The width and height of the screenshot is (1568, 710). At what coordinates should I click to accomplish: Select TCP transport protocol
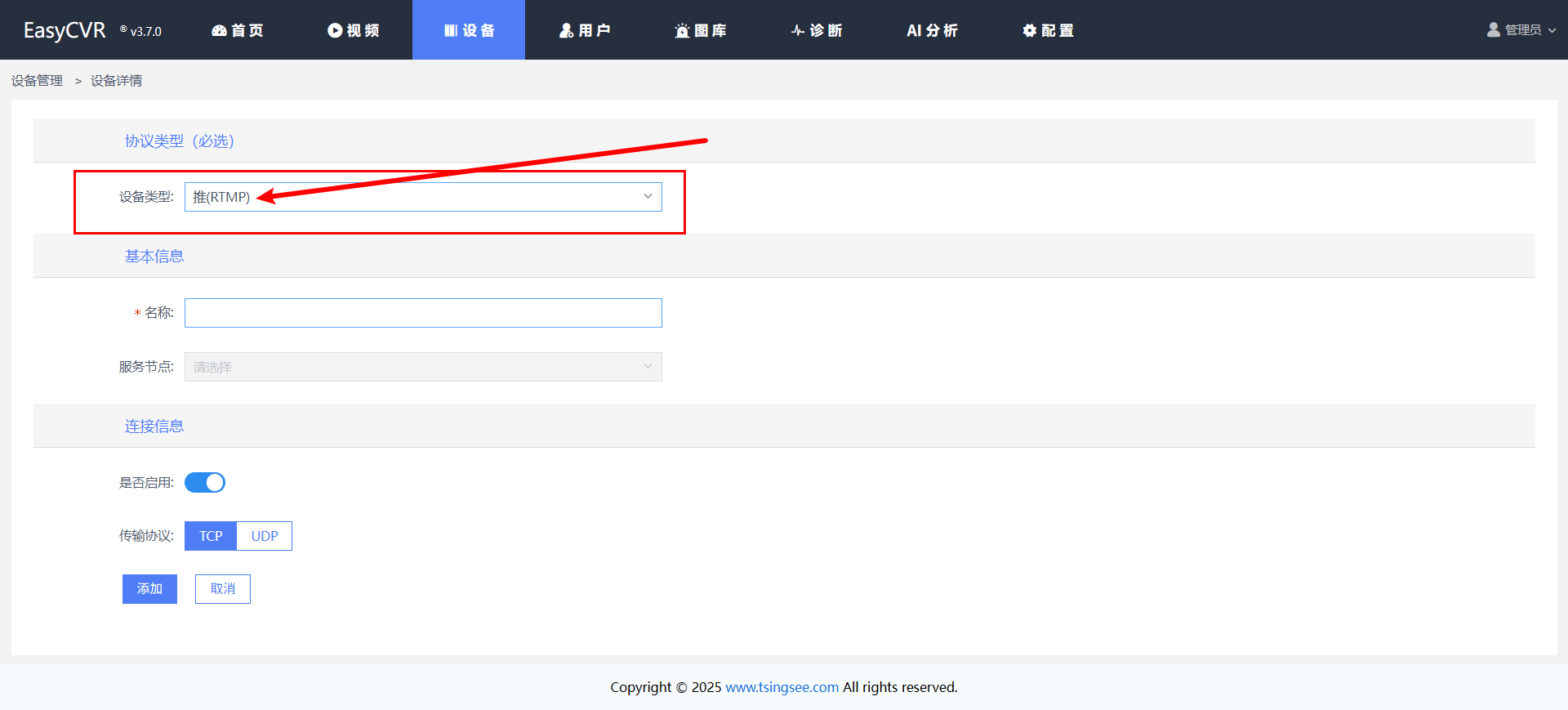pyautogui.click(x=211, y=536)
